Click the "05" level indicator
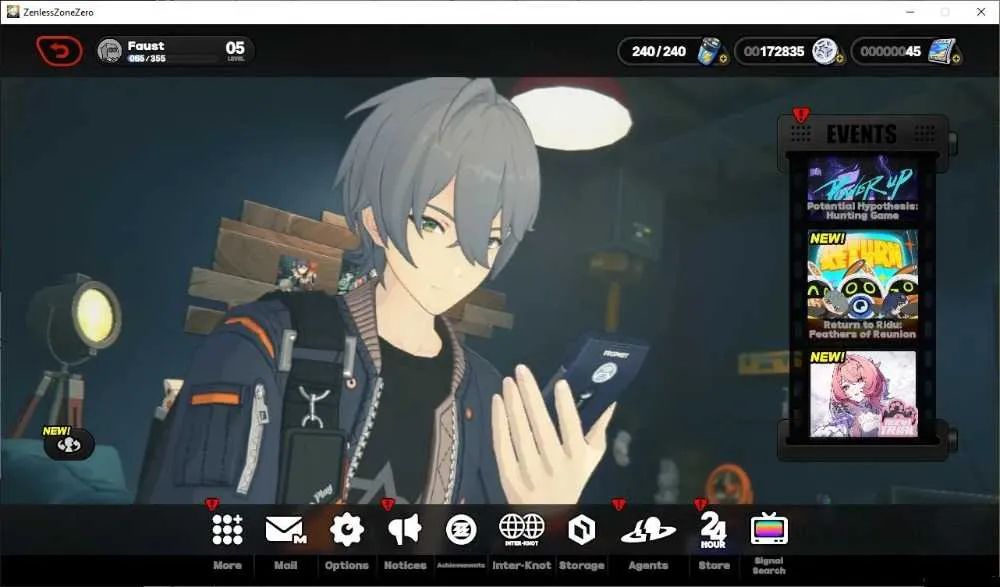Image resolution: width=1000 pixels, height=587 pixels. (235, 48)
